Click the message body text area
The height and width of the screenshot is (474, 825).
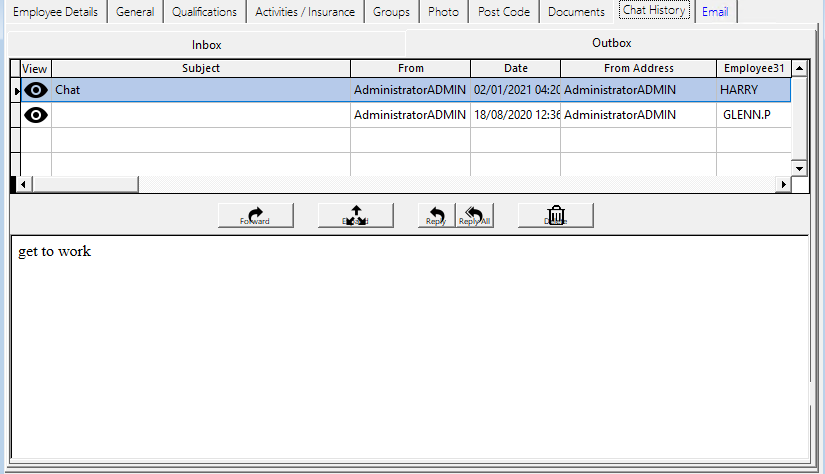point(400,340)
